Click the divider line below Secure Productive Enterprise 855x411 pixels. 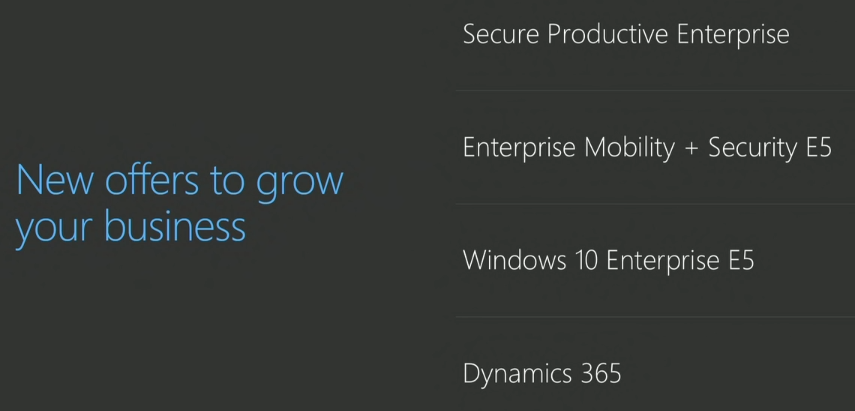pyautogui.click(x=655, y=90)
